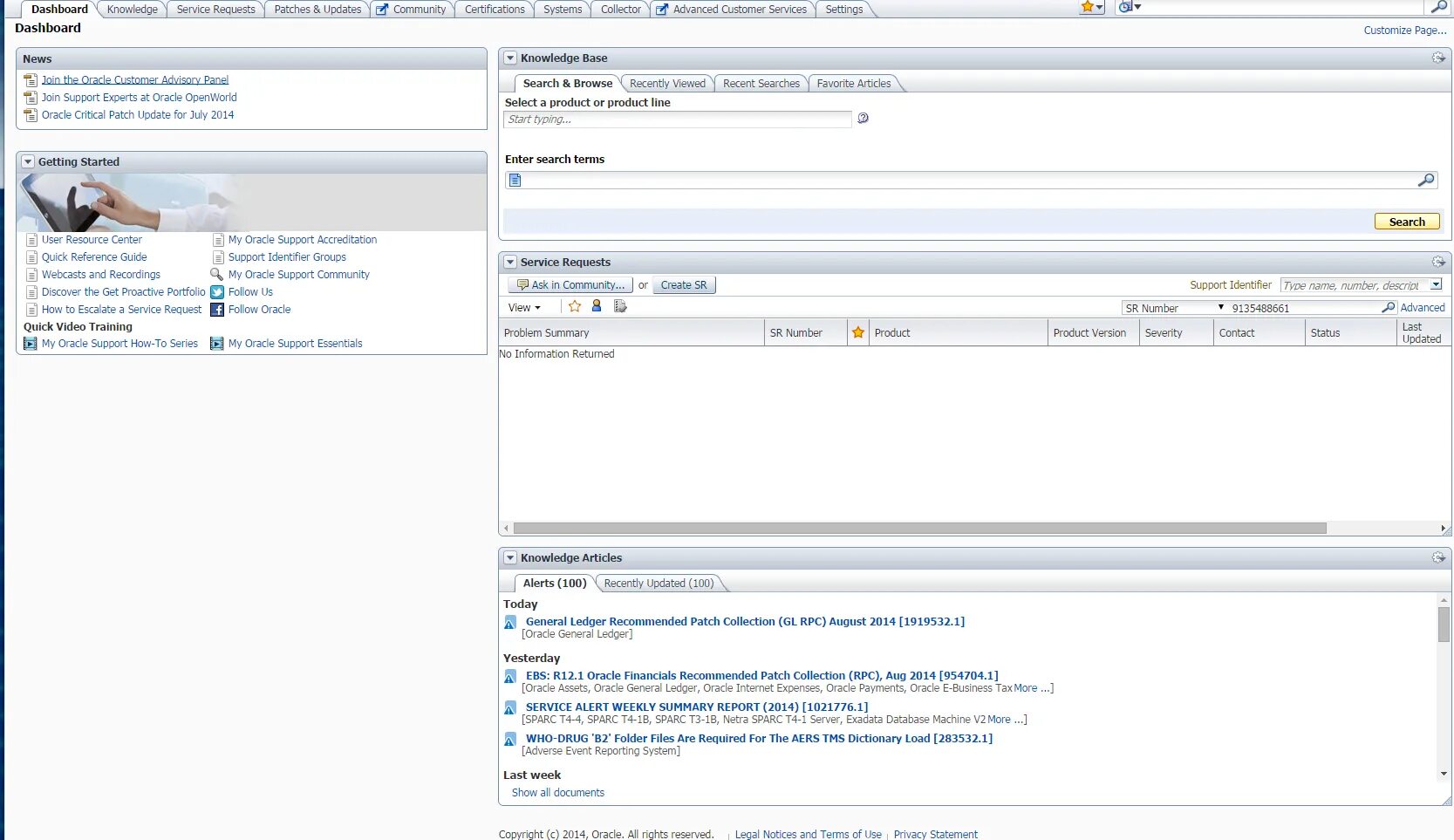Click Privacy Statement link

936,835
